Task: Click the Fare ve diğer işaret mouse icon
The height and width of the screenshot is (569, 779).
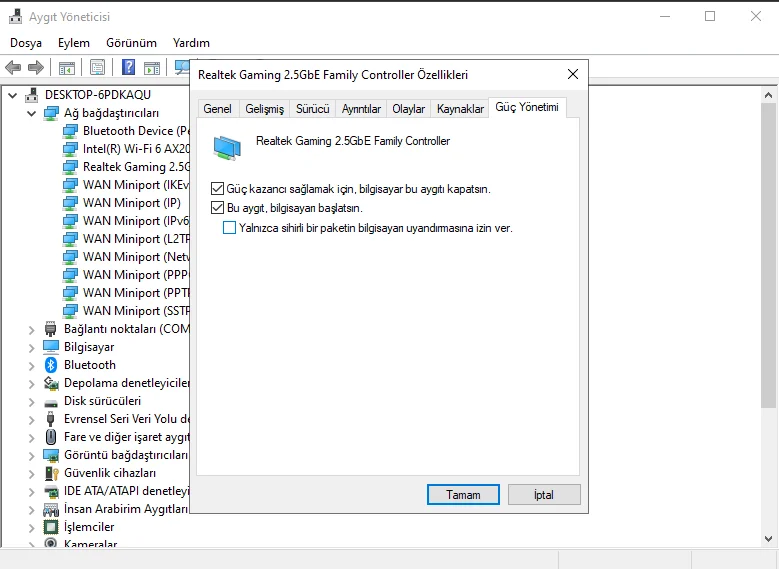Action: pyautogui.click(x=51, y=437)
